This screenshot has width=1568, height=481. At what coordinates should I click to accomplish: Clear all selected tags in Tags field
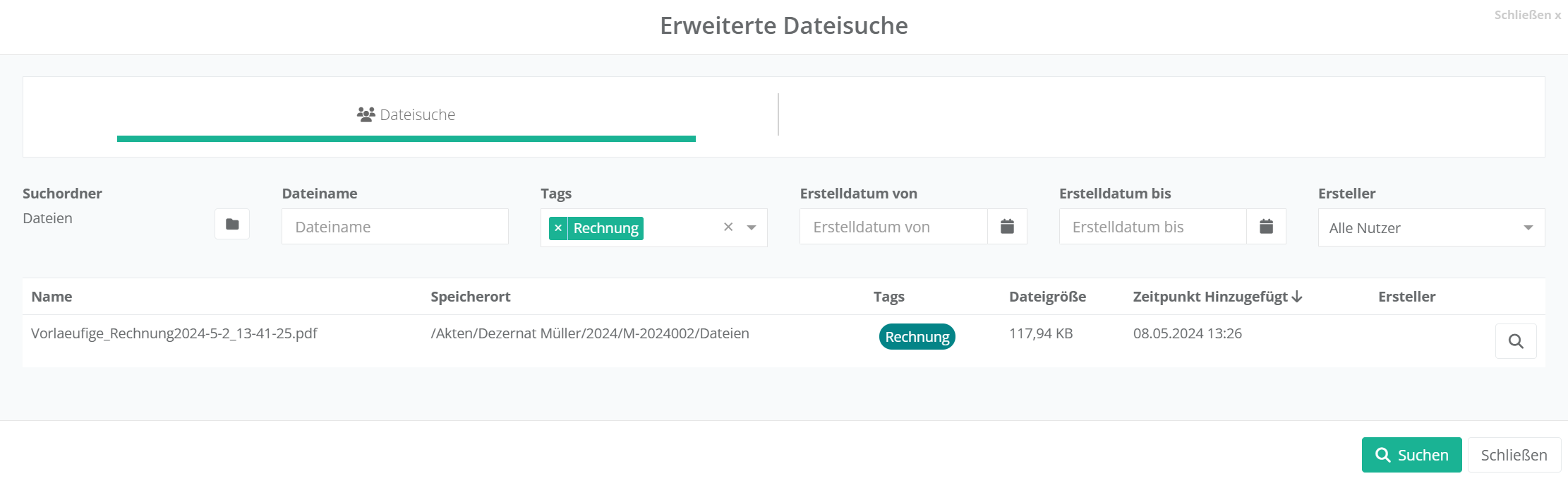[x=728, y=227]
